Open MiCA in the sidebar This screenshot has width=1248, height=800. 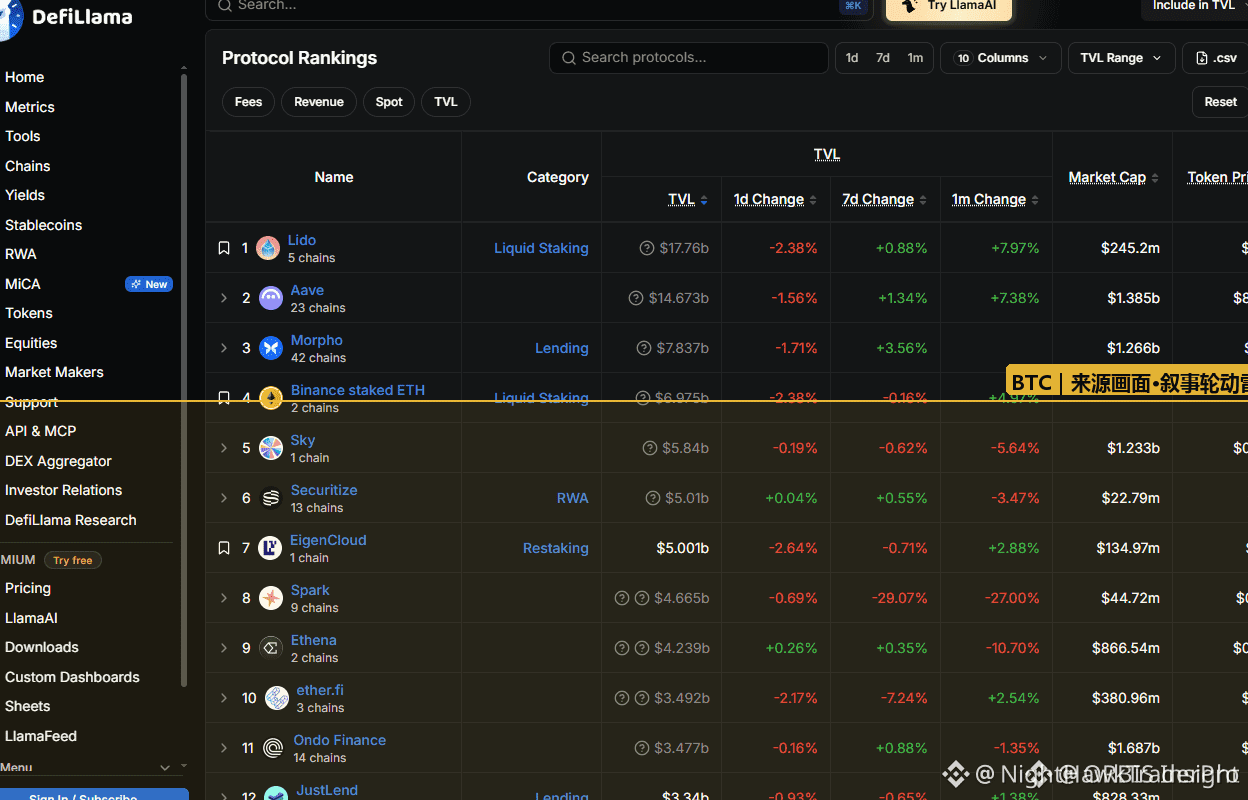[23, 284]
